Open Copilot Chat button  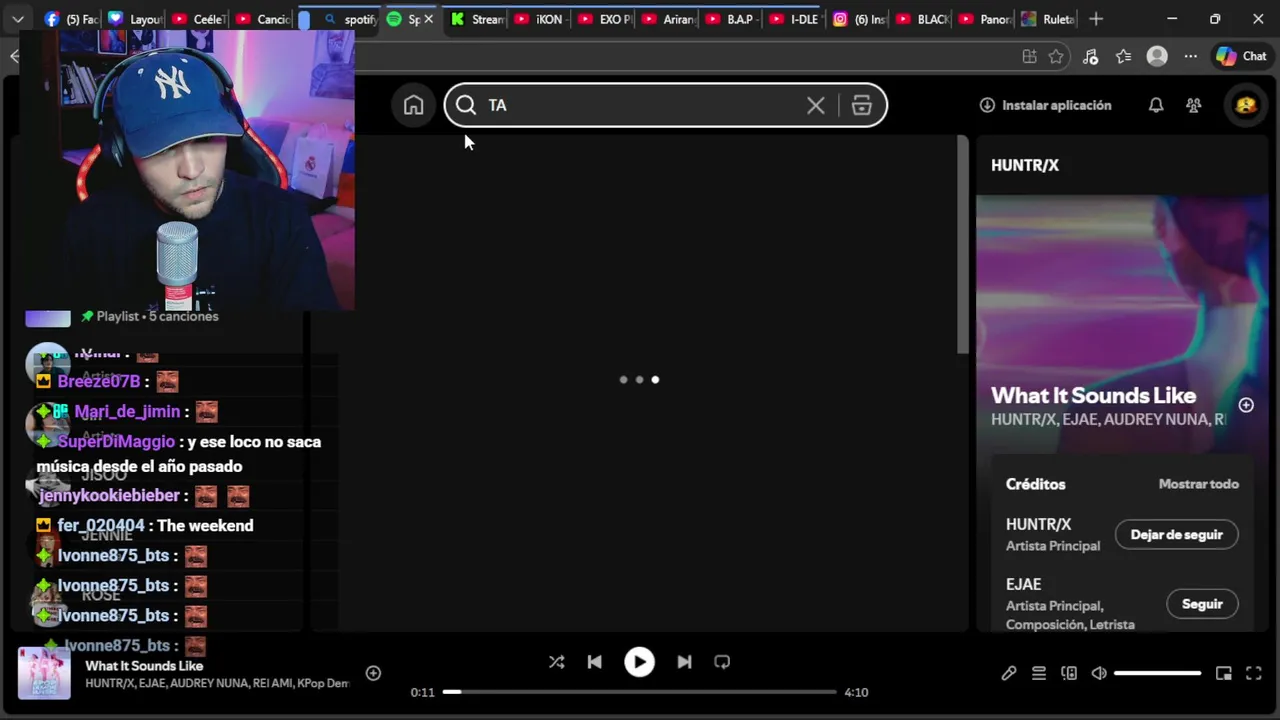pos(1241,57)
